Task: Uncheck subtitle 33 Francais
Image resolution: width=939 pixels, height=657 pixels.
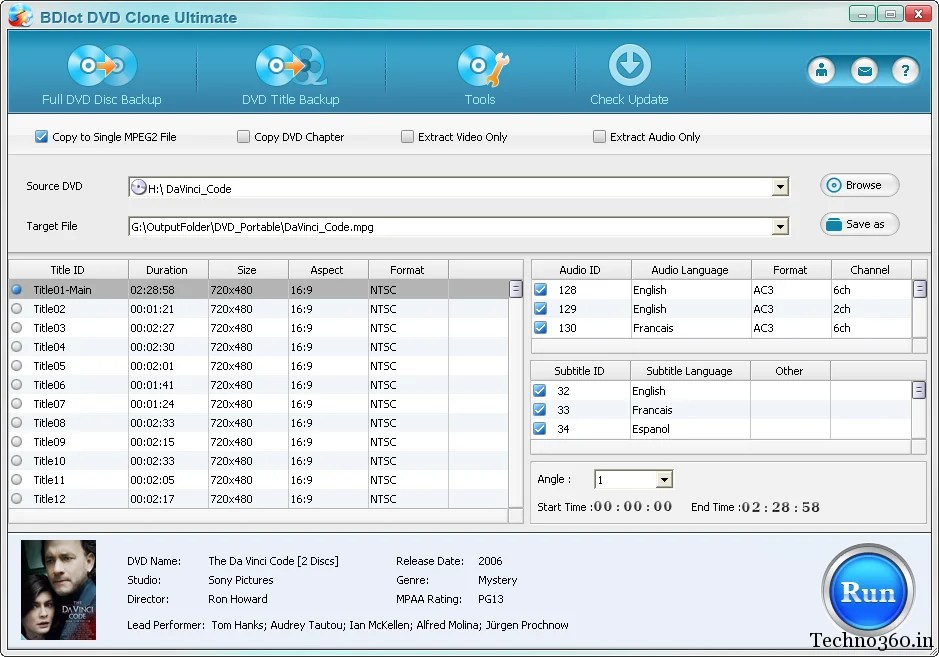Action: 540,410
